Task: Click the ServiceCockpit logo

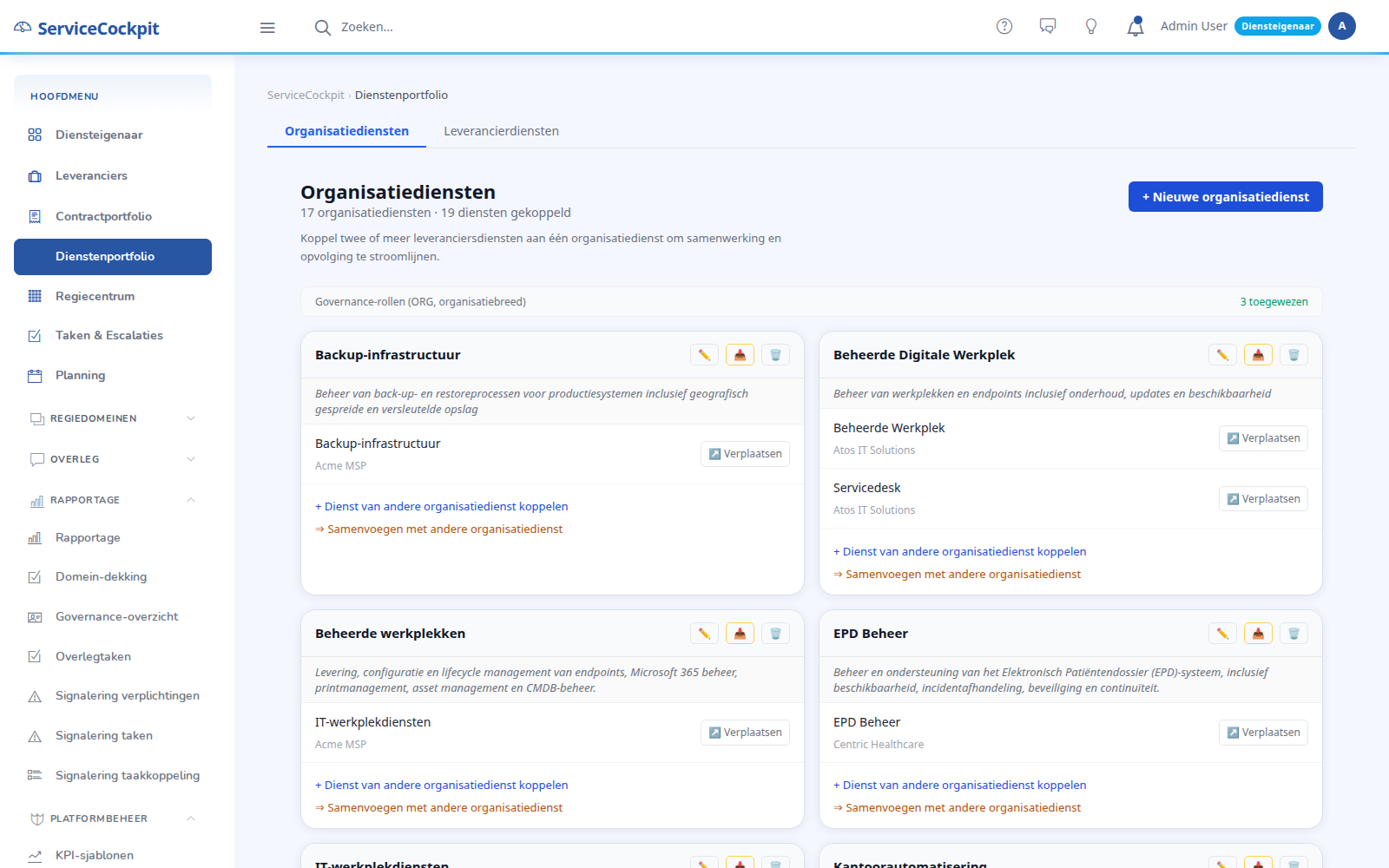Action: tap(87, 28)
